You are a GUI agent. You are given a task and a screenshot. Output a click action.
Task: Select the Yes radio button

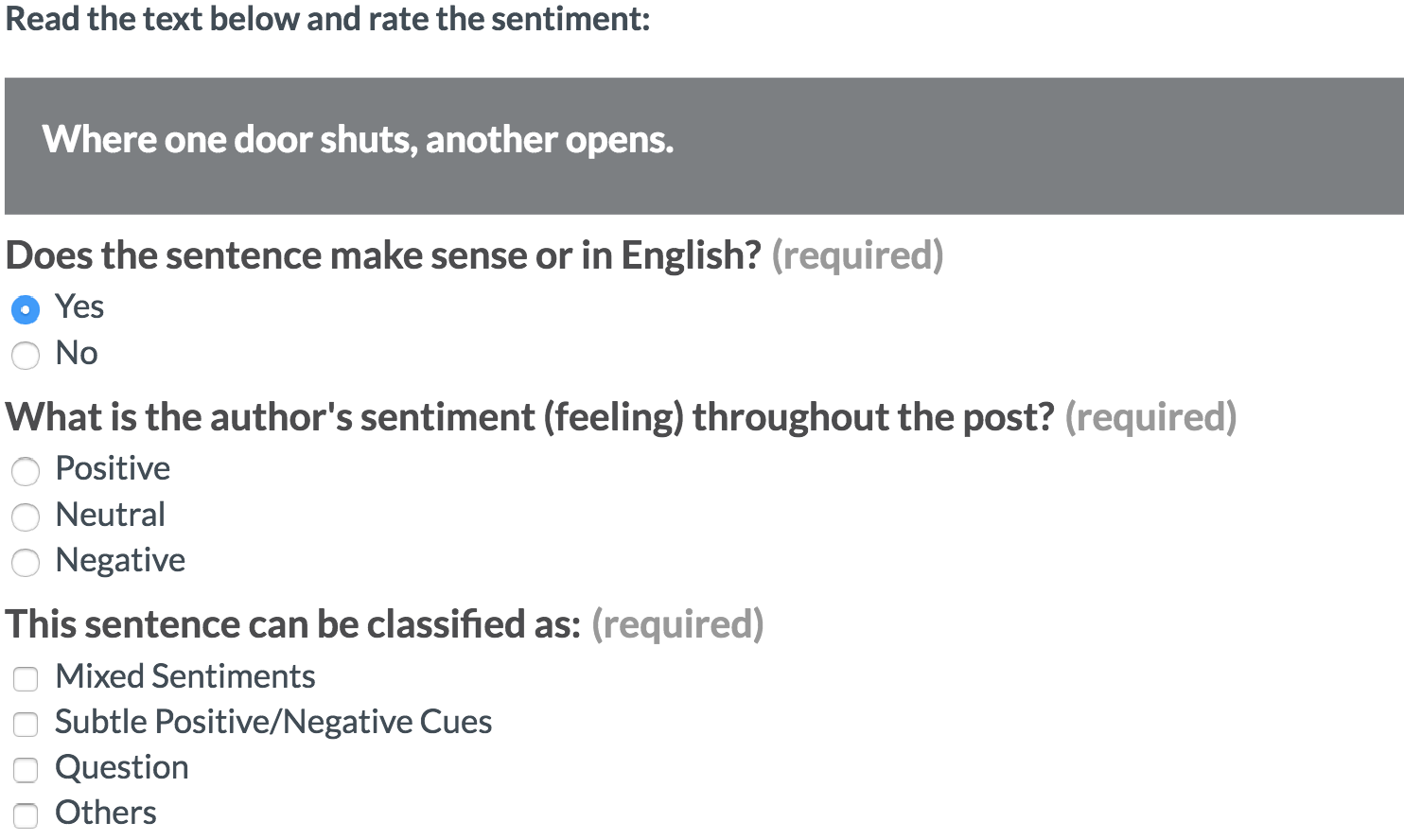(x=26, y=309)
